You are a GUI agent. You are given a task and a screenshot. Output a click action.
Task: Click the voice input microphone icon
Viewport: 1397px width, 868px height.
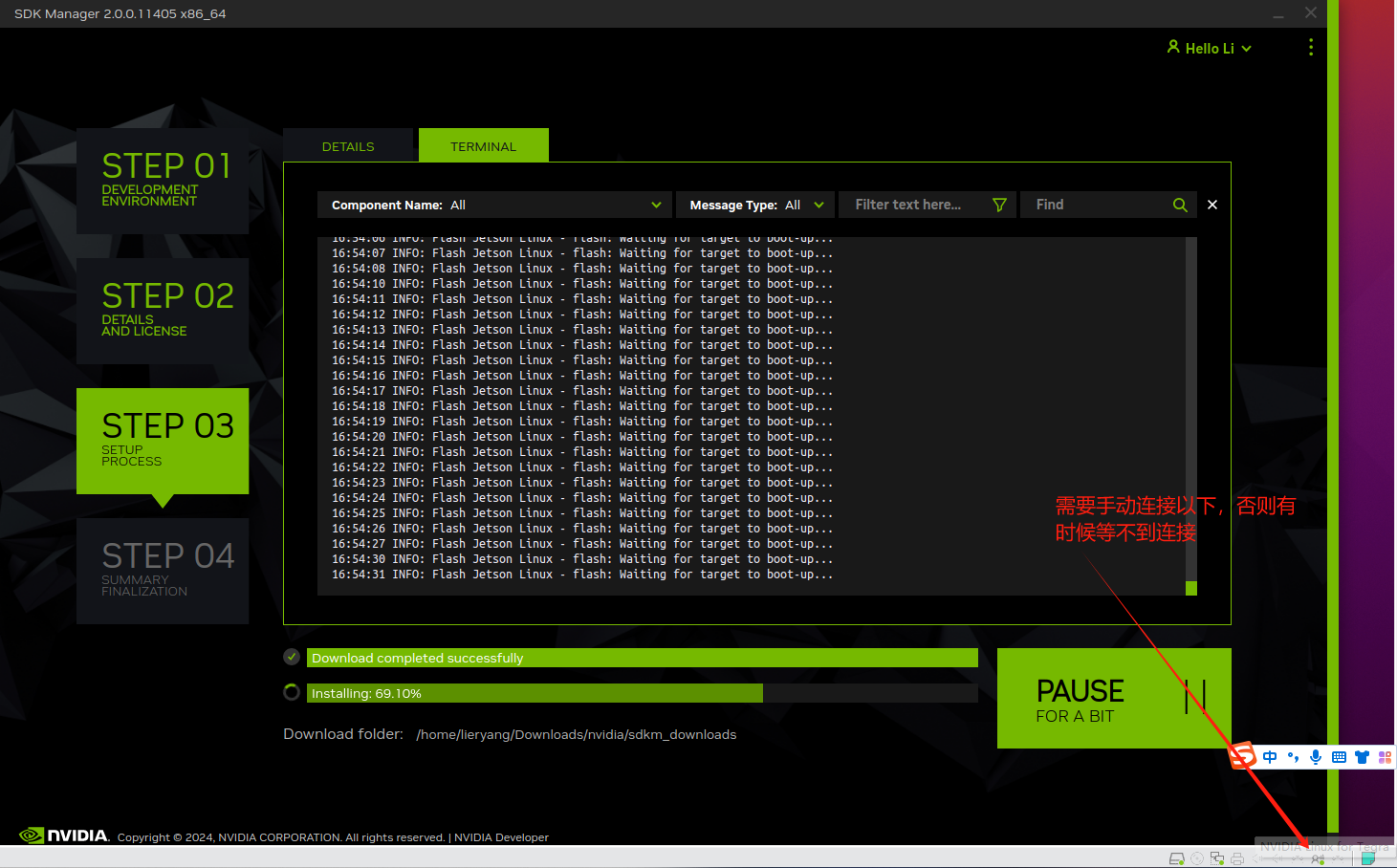point(1316,757)
